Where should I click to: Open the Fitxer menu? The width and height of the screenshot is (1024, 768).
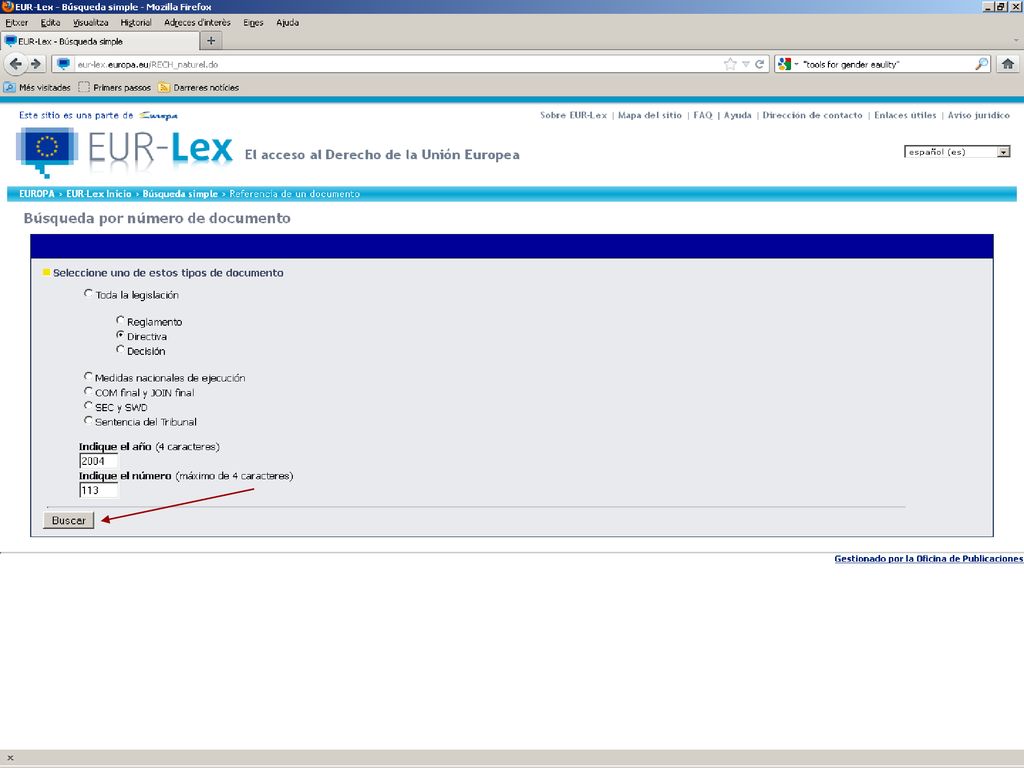click(16, 22)
